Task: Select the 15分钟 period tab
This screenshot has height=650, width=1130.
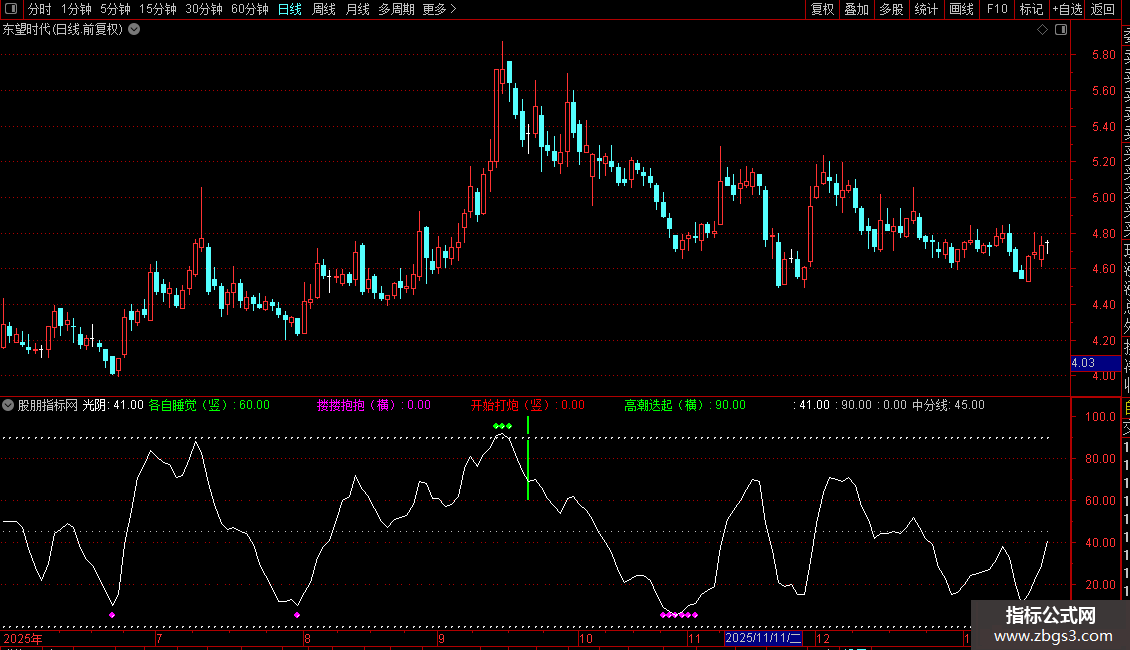Action: (158, 9)
